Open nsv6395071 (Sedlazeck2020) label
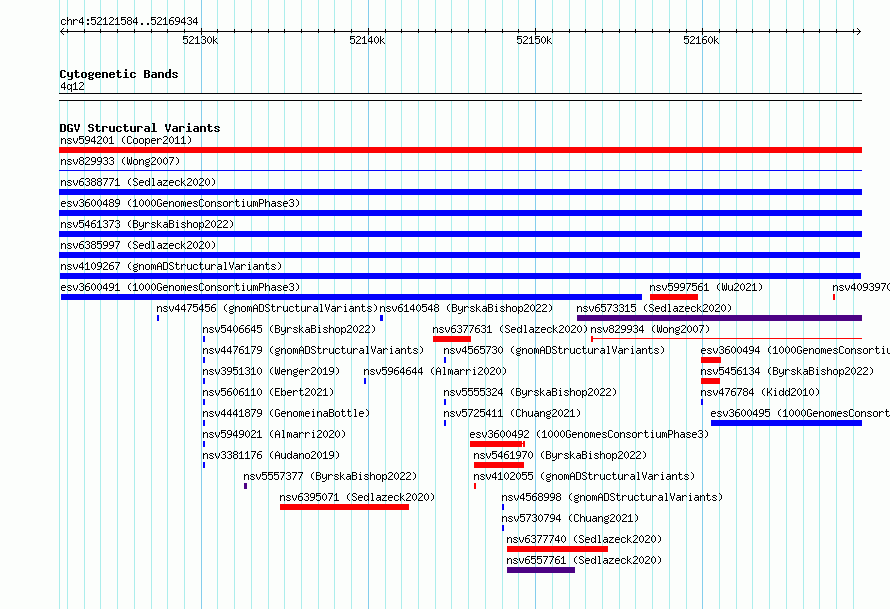The image size is (890, 609). pos(357,497)
